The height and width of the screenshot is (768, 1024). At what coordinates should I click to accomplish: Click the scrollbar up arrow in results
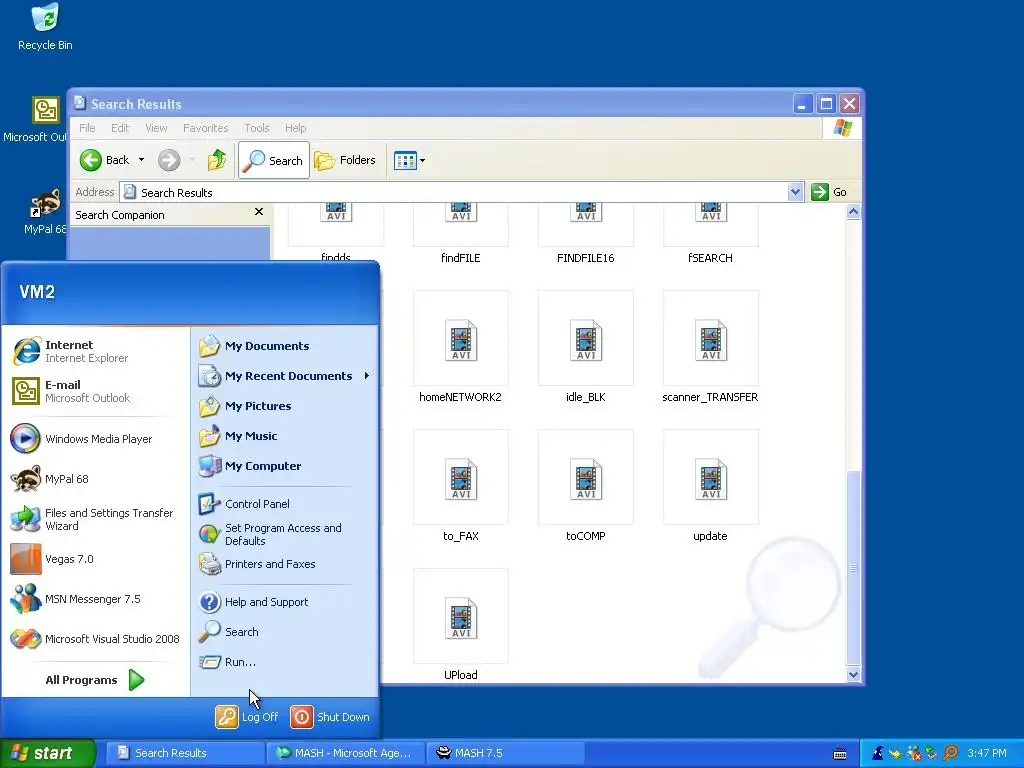[x=853, y=212]
